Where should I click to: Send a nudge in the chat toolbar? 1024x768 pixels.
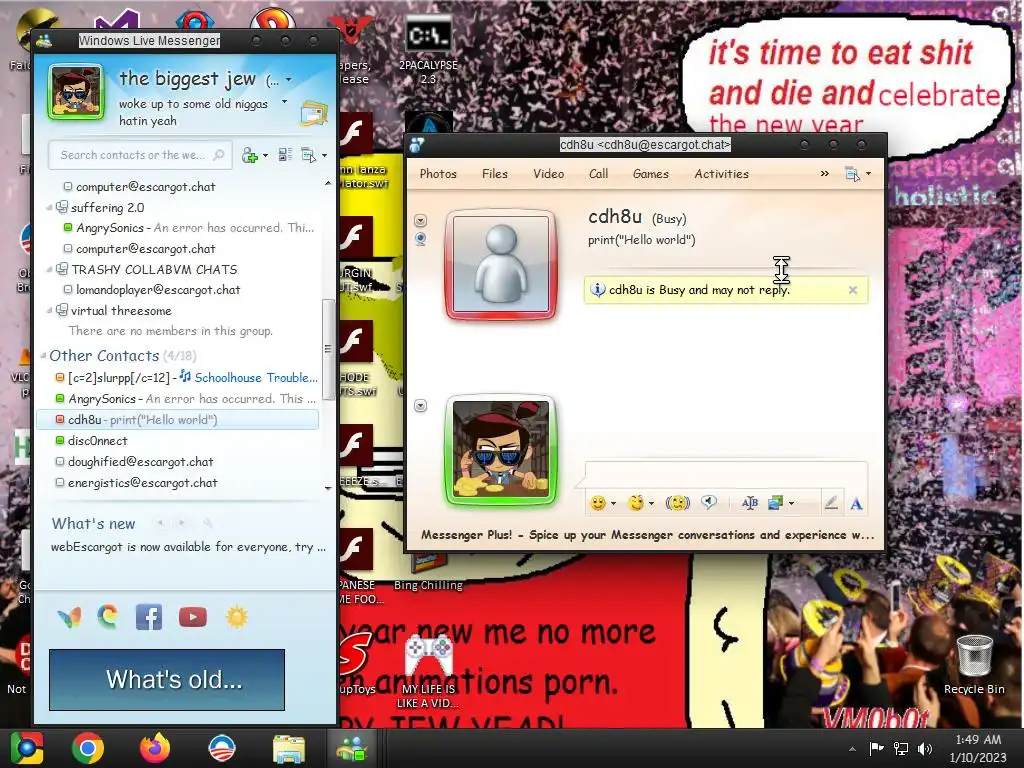click(677, 503)
